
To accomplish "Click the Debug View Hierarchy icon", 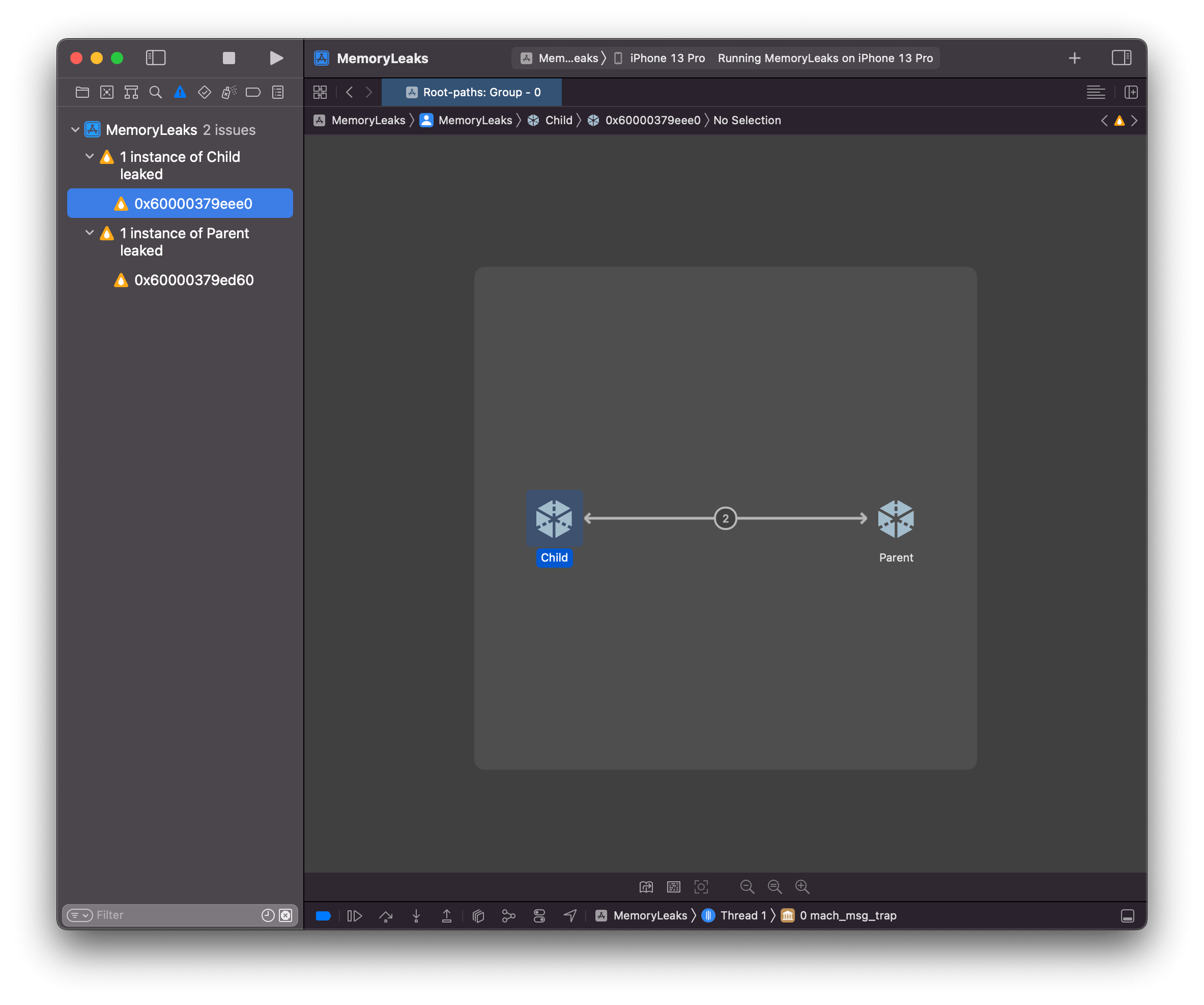I will click(x=478, y=916).
